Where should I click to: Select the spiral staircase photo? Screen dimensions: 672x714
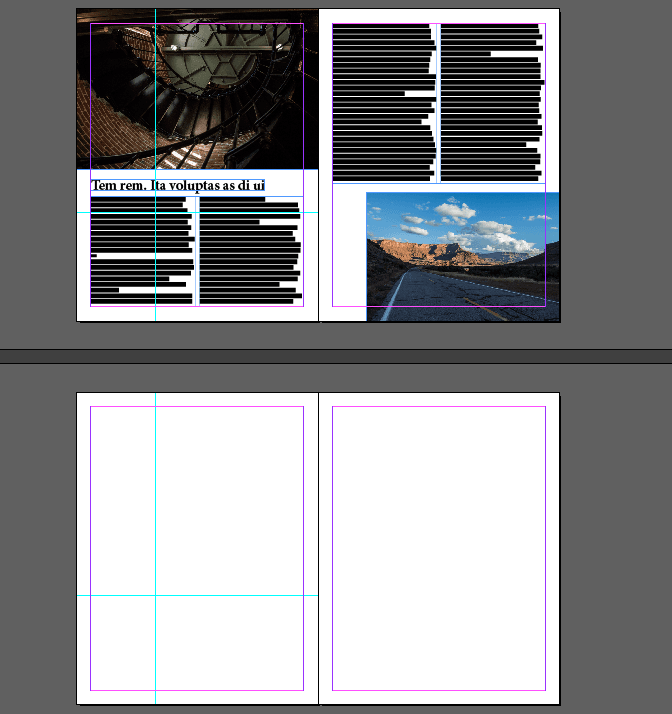pos(197,89)
